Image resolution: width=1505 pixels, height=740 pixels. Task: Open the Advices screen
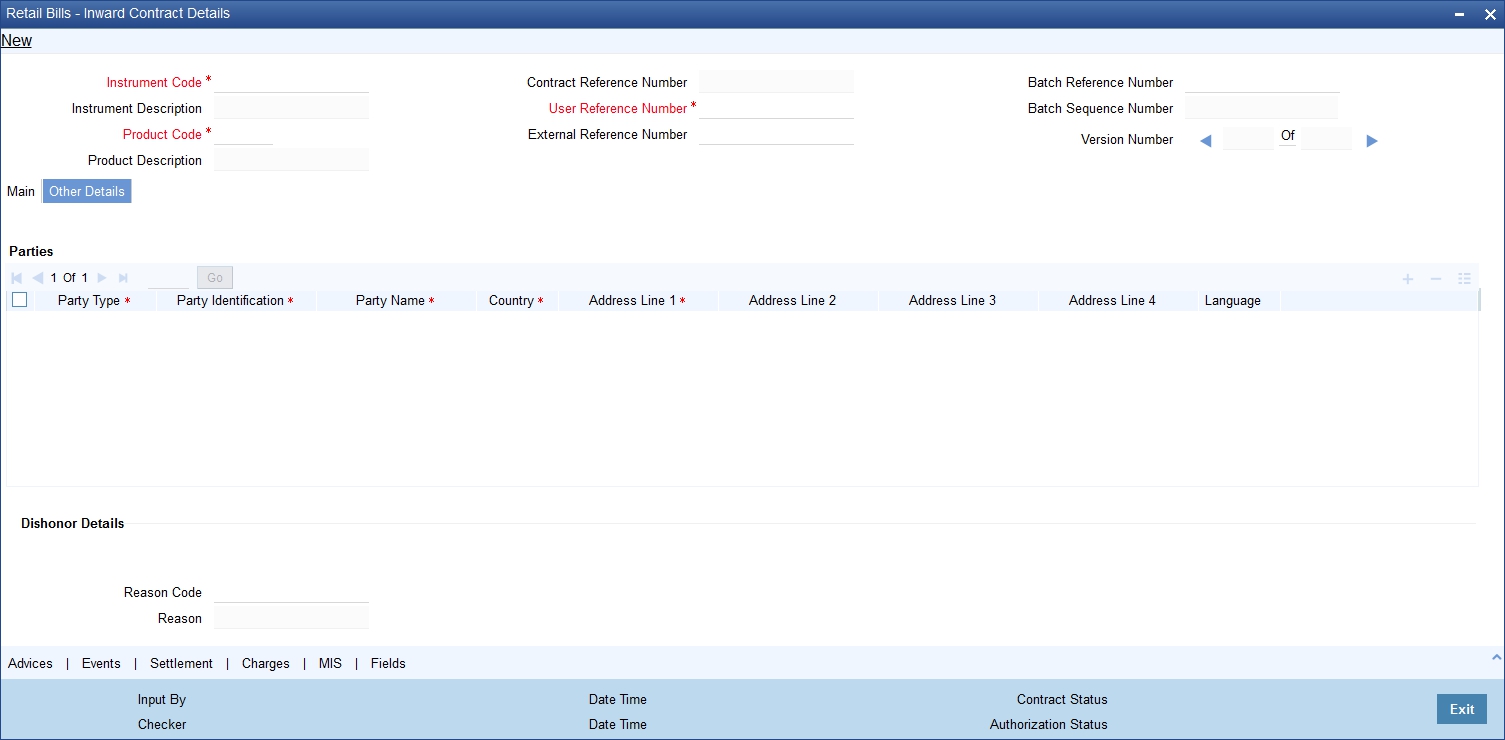click(x=30, y=663)
